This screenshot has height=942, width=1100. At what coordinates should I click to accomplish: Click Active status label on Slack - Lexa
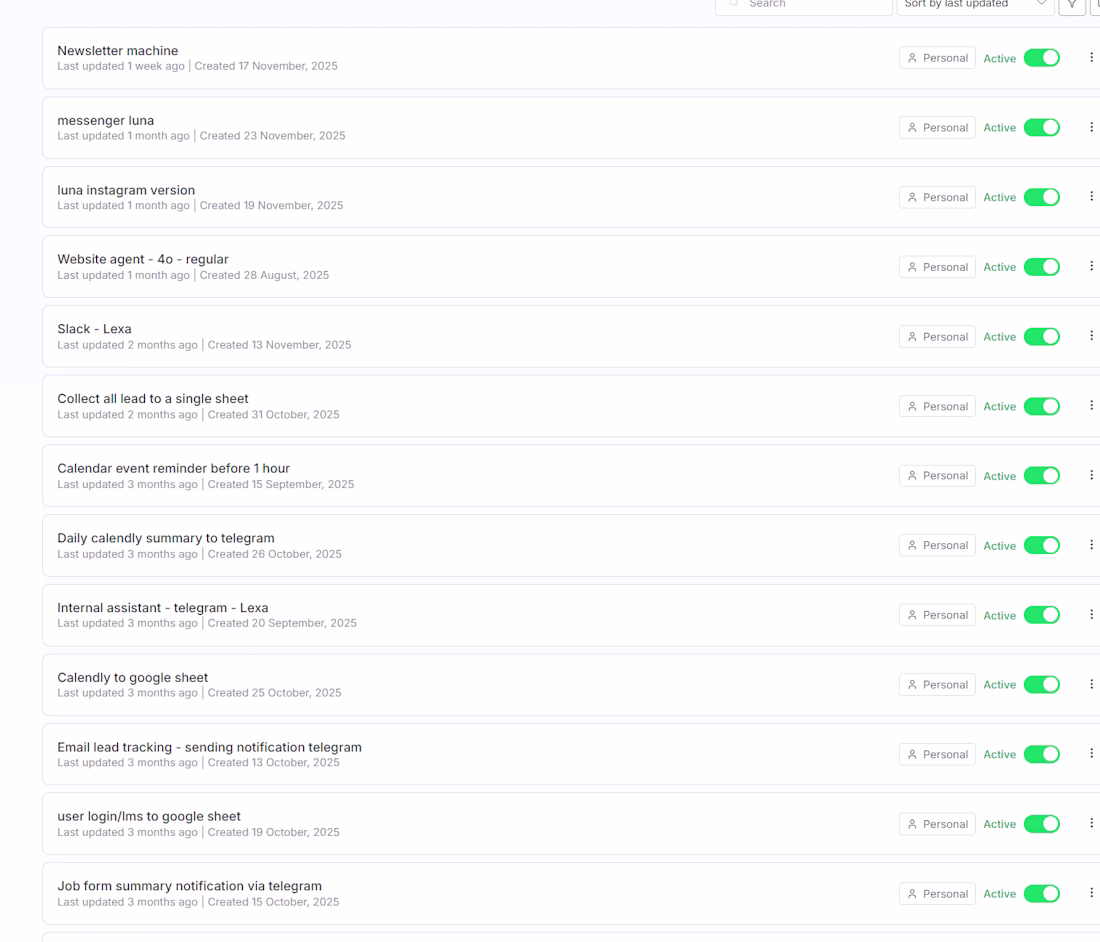tap(1000, 337)
